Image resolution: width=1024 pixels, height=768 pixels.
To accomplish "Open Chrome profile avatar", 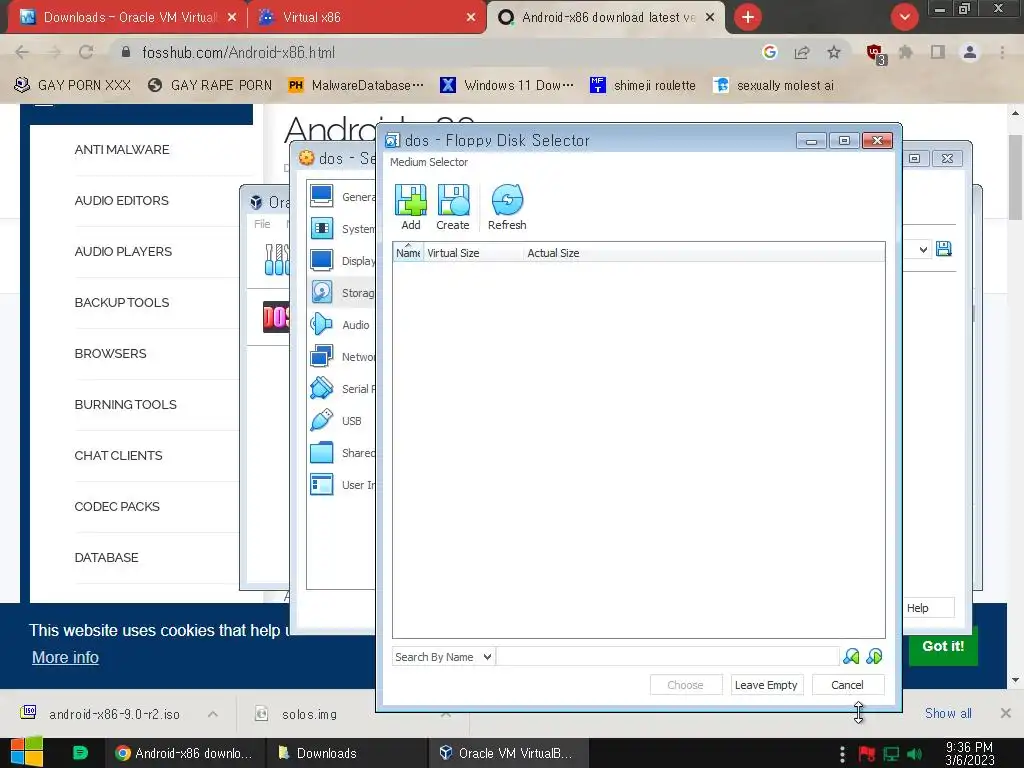I will pos(970,52).
